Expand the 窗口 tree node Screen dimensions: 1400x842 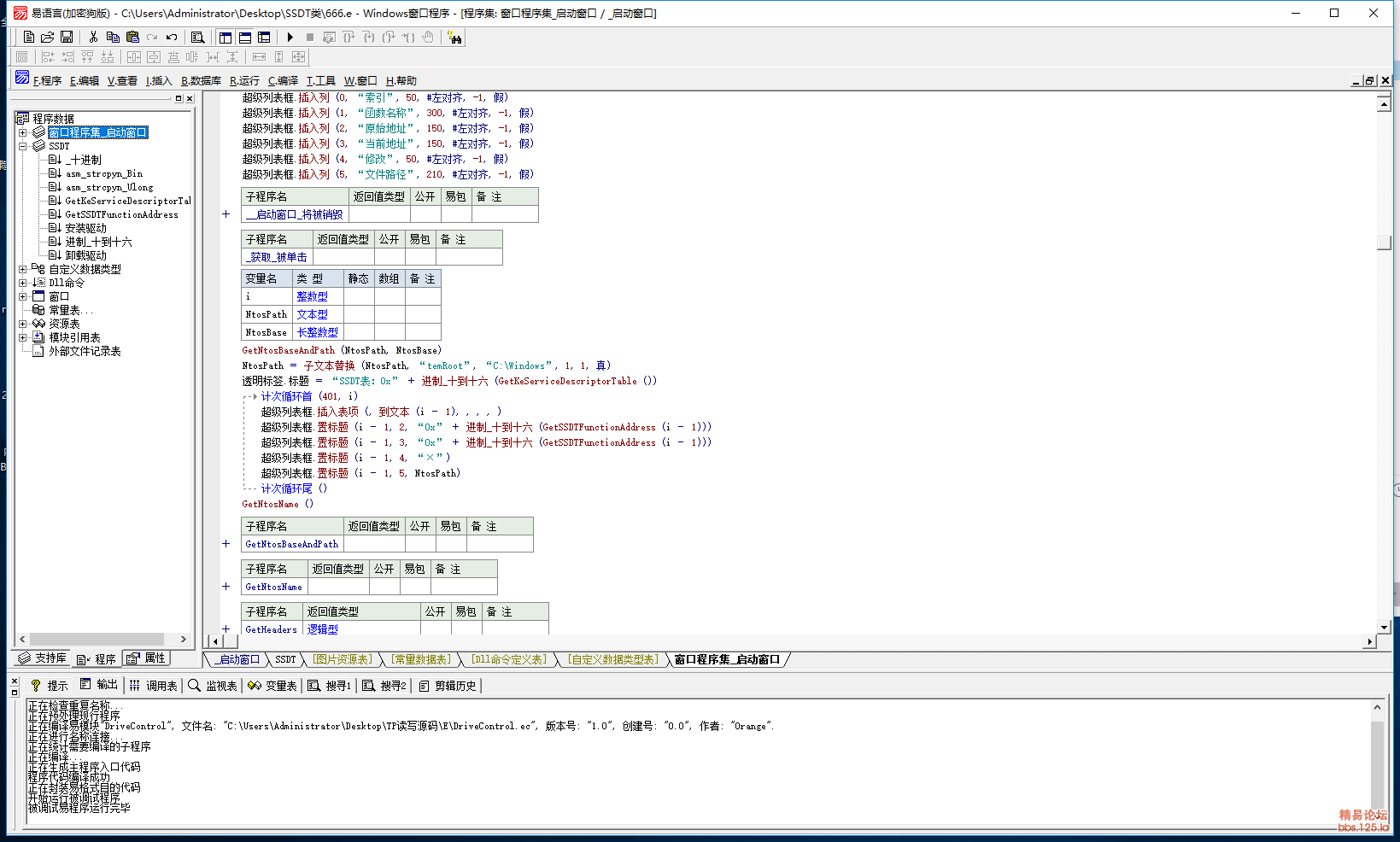coord(23,296)
